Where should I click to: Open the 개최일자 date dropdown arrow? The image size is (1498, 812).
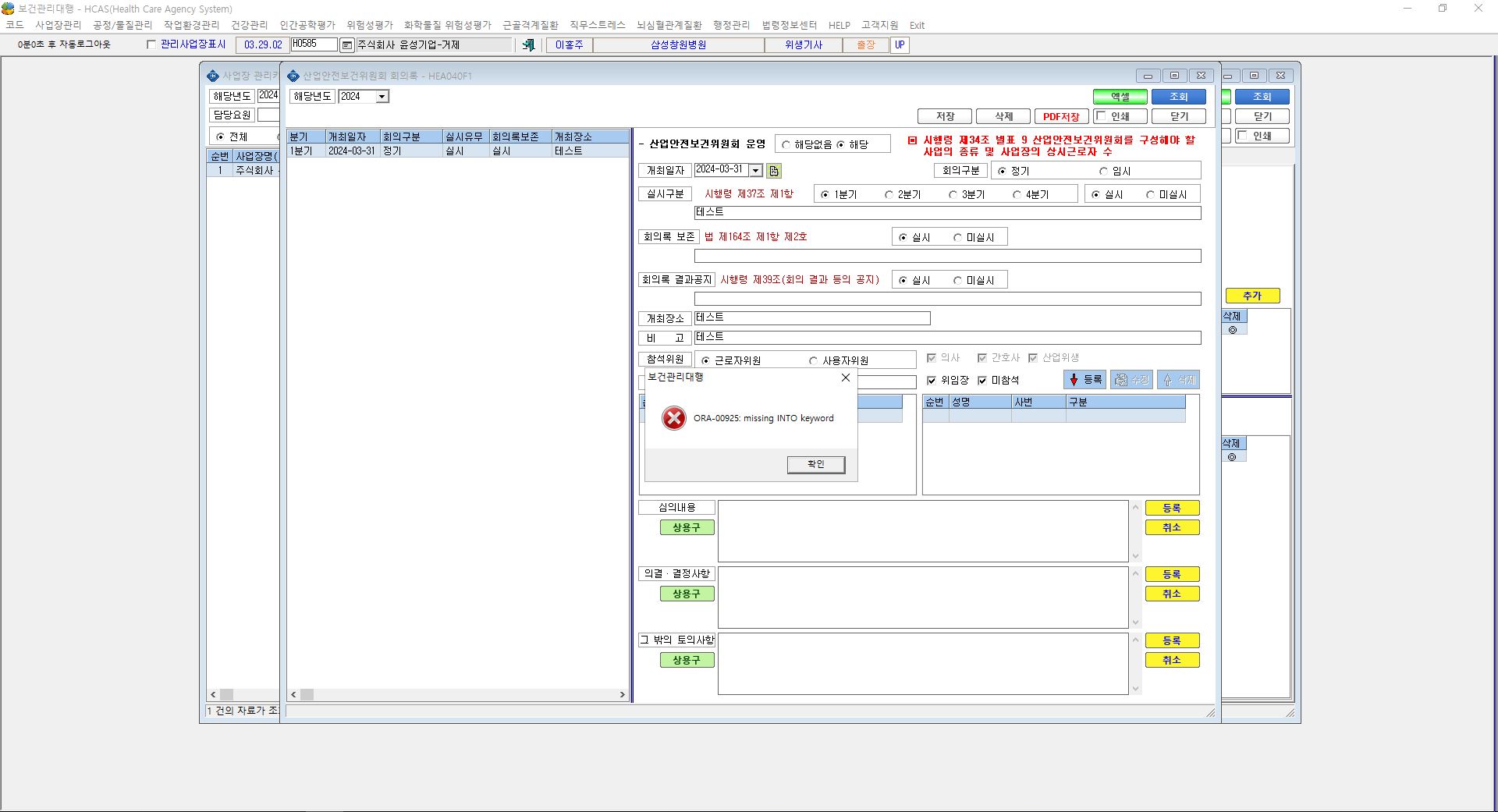(755, 171)
